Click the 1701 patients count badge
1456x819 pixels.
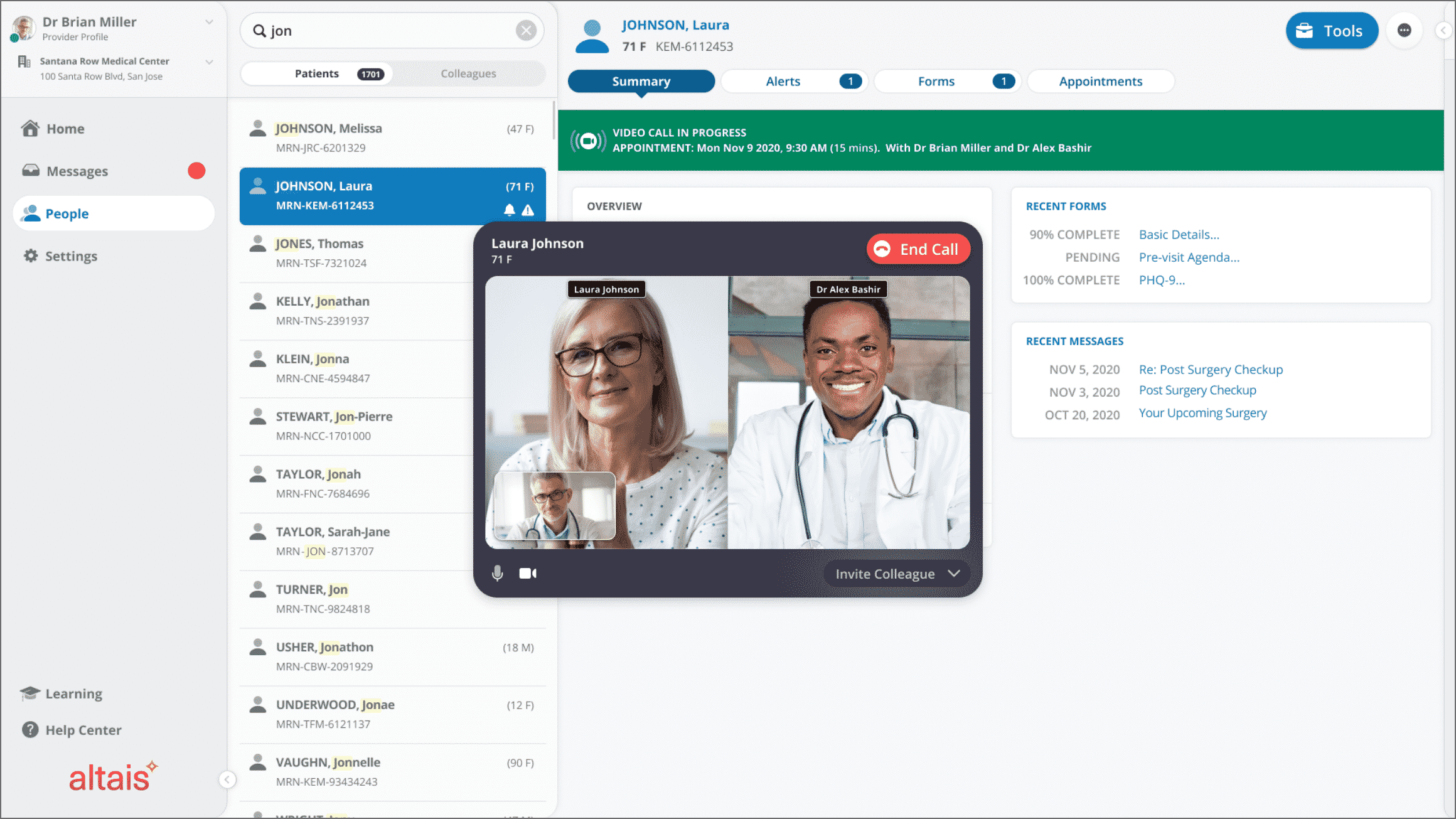click(x=370, y=74)
